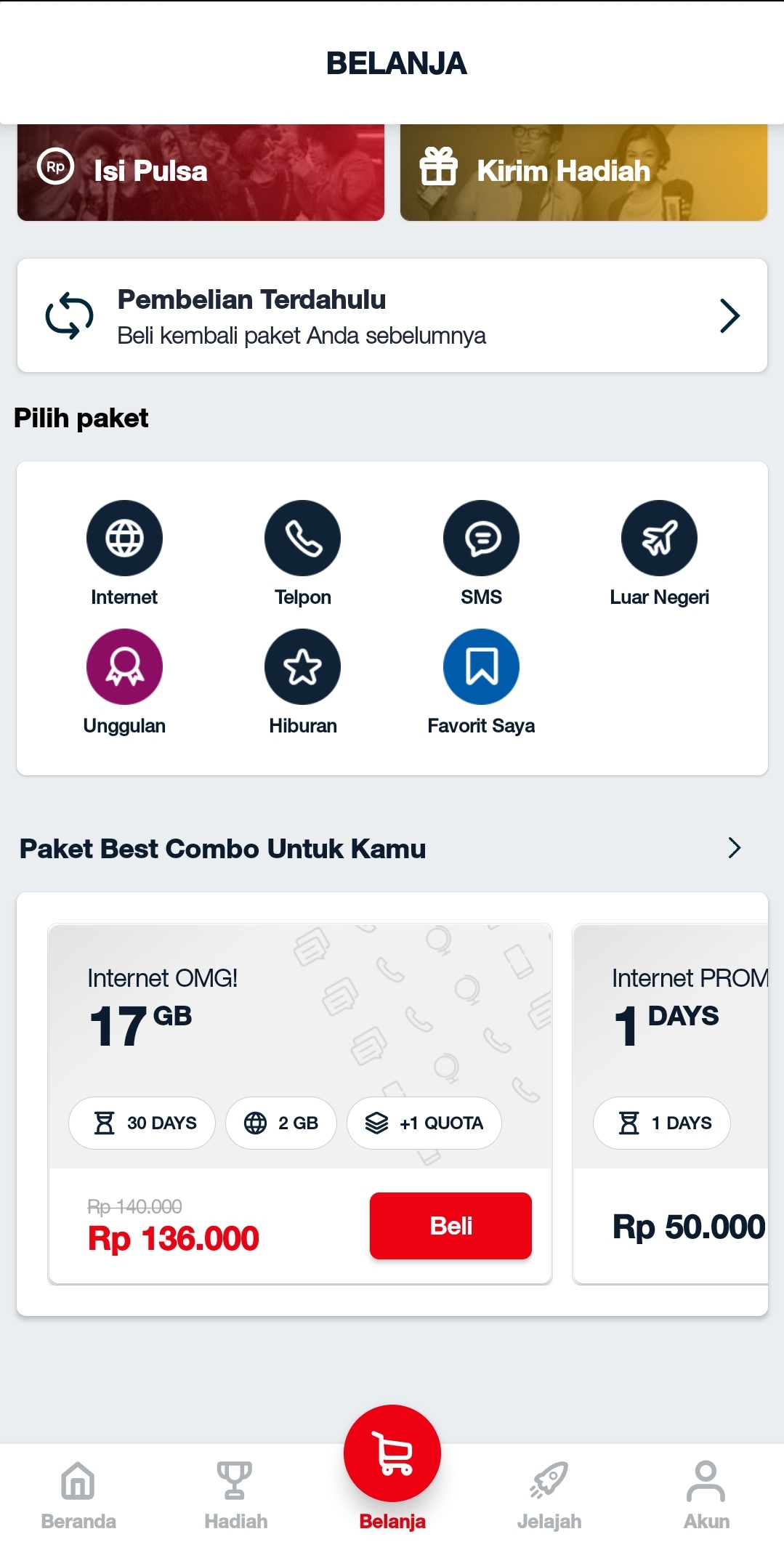Select the Telpon package category icon
Viewport: 784px width, 1550px height.
tap(303, 538)
